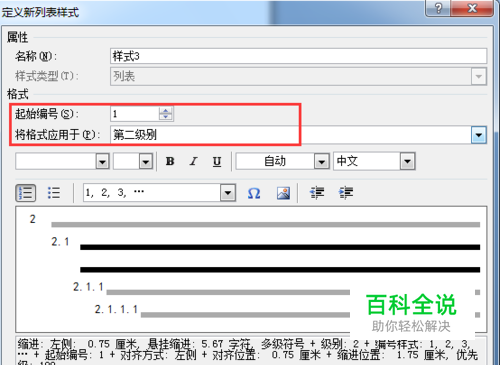Open the 中文 language dropdown
Viewport: 500px width, 365px height.
coord(407,161)
